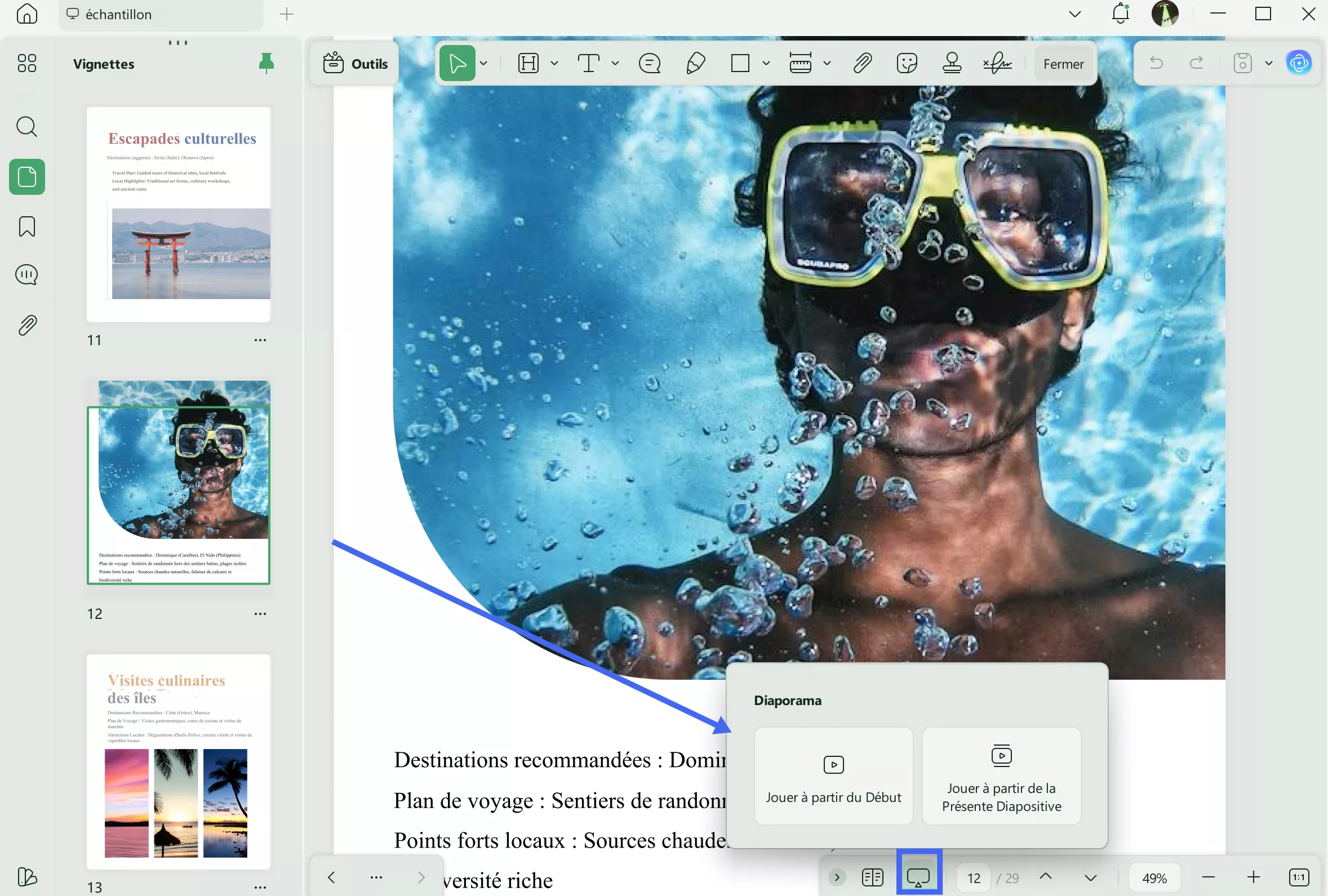Switch to the échantillon document tab
This screenshot has width=1328, height=896.
click(x=118, y=14)
